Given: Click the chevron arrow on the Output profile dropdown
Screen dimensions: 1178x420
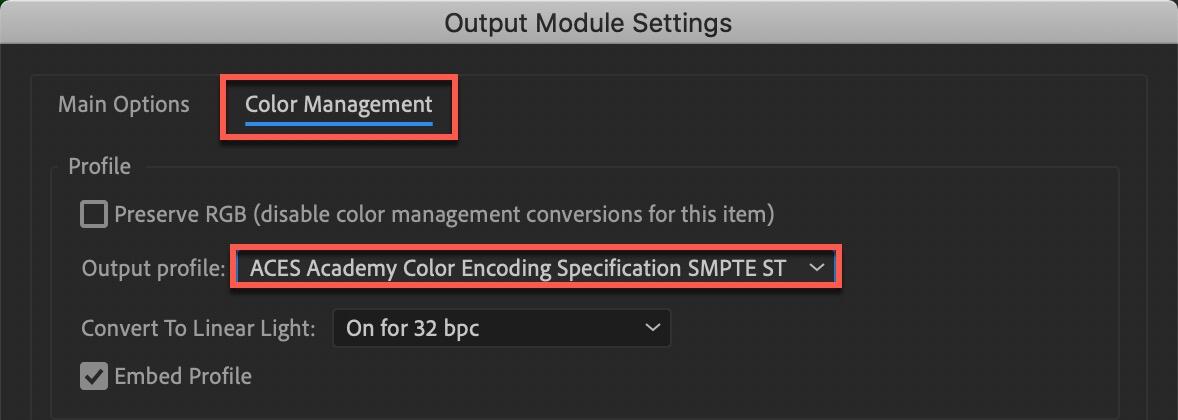Looking at the screenshot, I should [x=817, y=268].
